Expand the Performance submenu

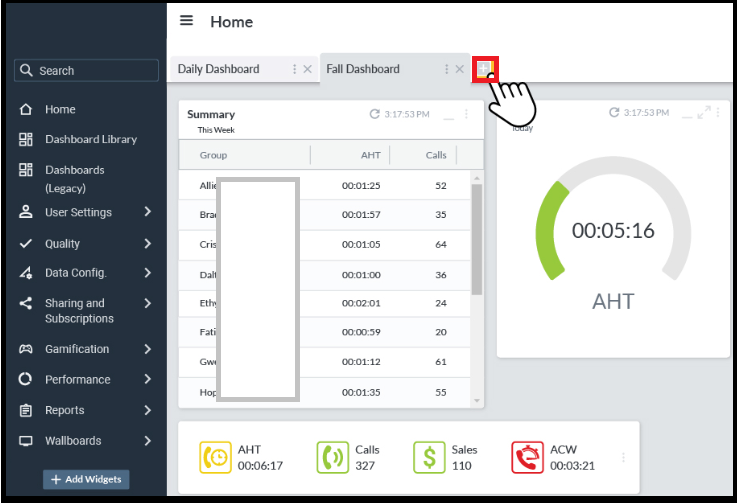[x=148, y=379]
